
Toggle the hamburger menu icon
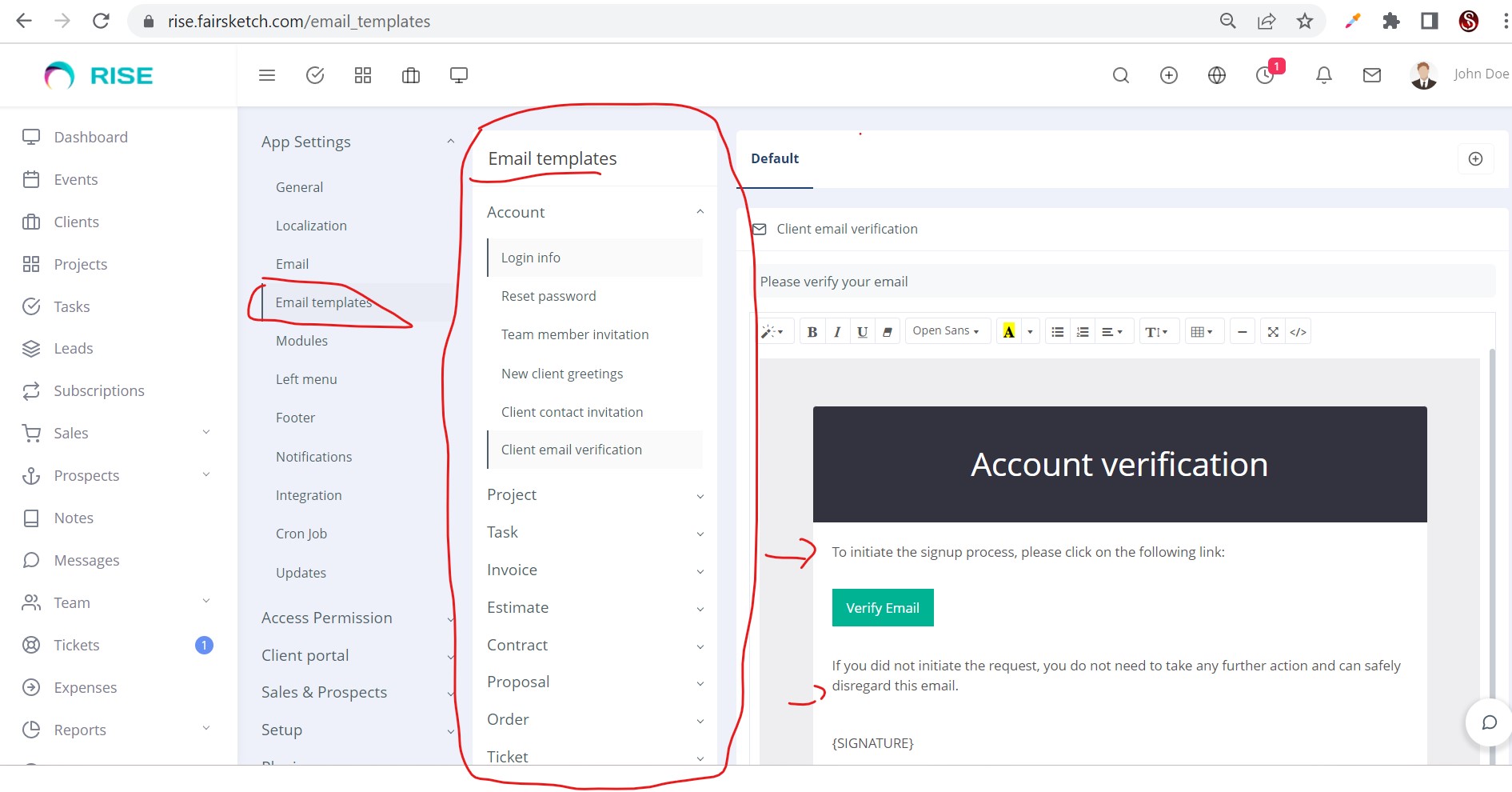pyautogui.click(x=267, y=75)
